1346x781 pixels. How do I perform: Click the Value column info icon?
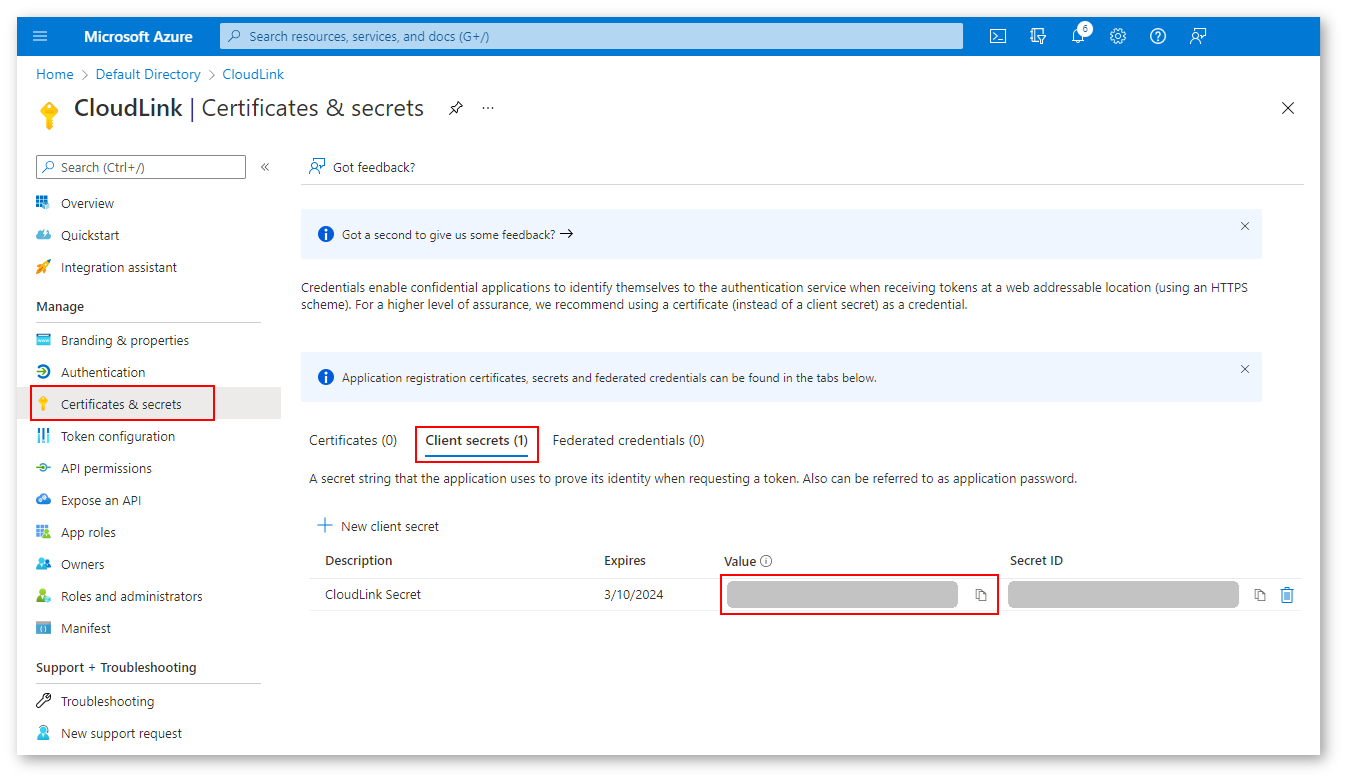(x=766, y=561)
